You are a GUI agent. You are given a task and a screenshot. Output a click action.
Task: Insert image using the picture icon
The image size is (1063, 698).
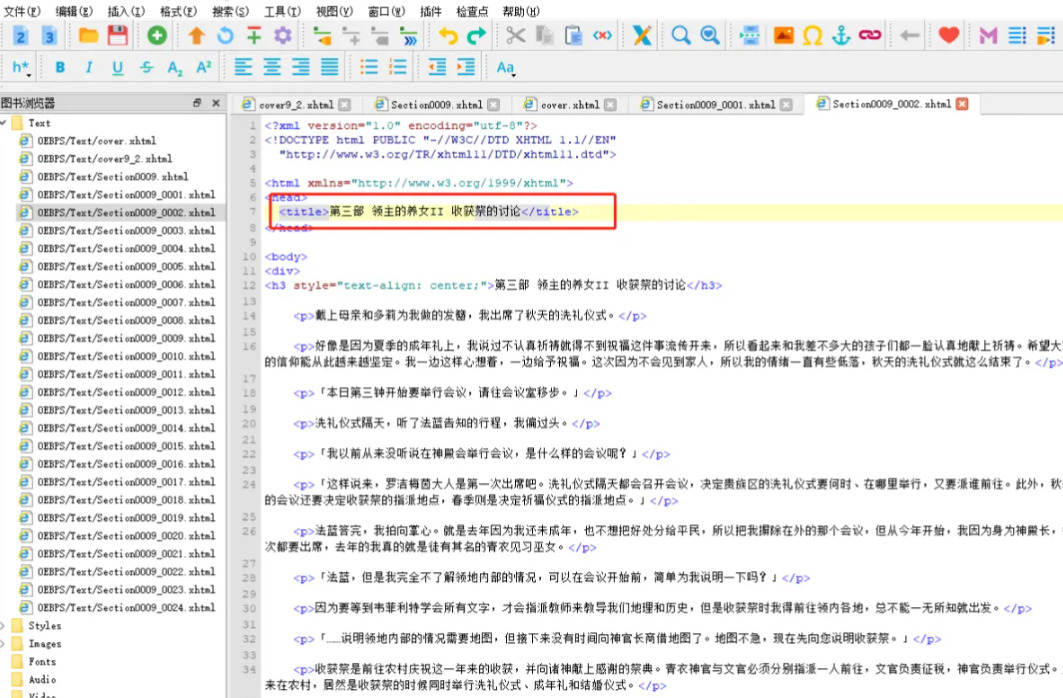click(783, 36)
